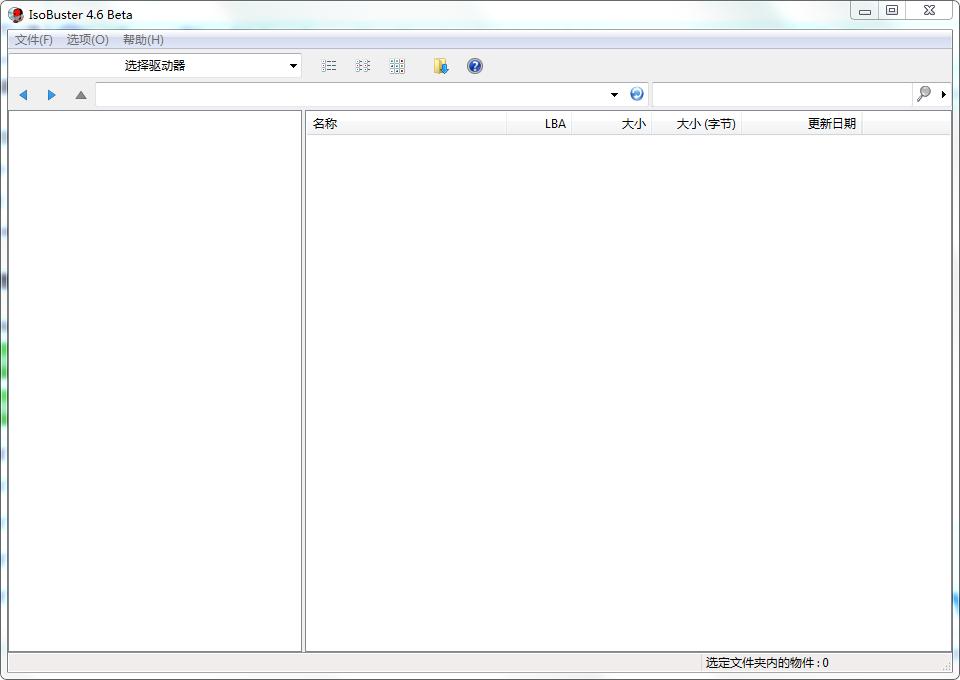The height and width of the screenshot is (680, 960).
Task: Expand search options arrow next to magnifier
Action: pyautogui.click(x=943, y=95)
